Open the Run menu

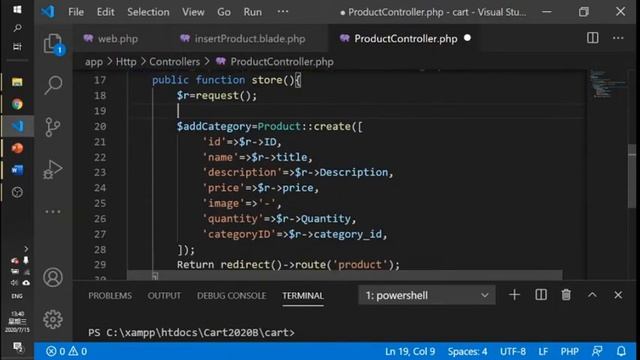253,12
